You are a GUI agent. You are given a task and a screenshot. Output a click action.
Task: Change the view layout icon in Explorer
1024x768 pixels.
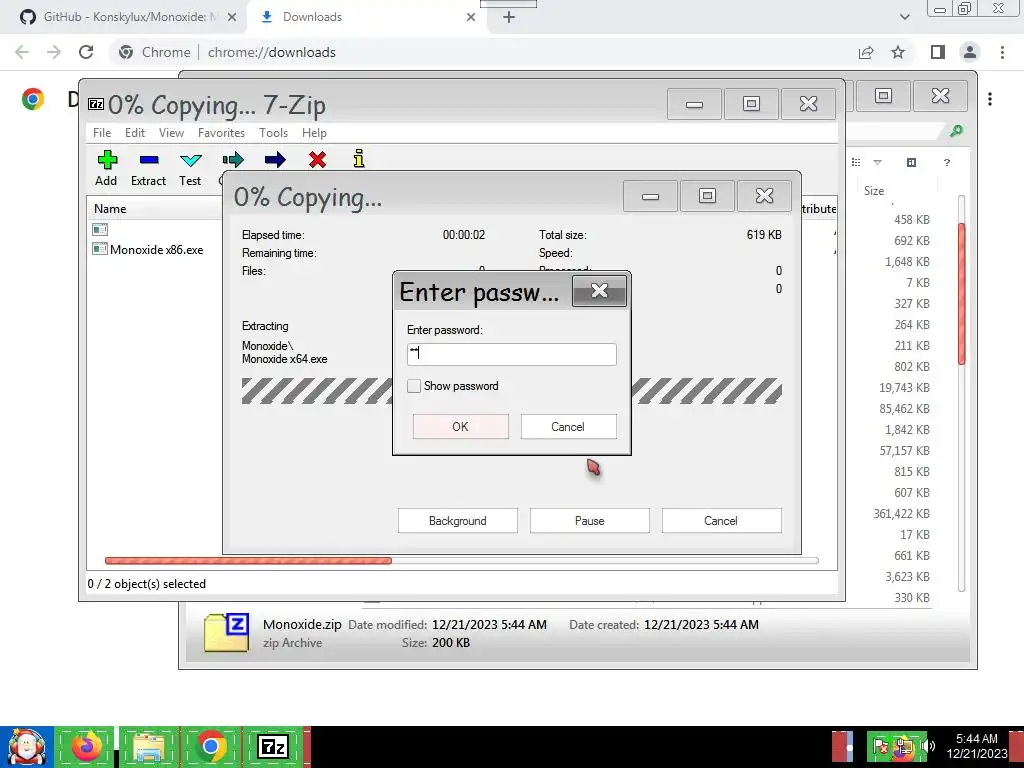(856, 162)
